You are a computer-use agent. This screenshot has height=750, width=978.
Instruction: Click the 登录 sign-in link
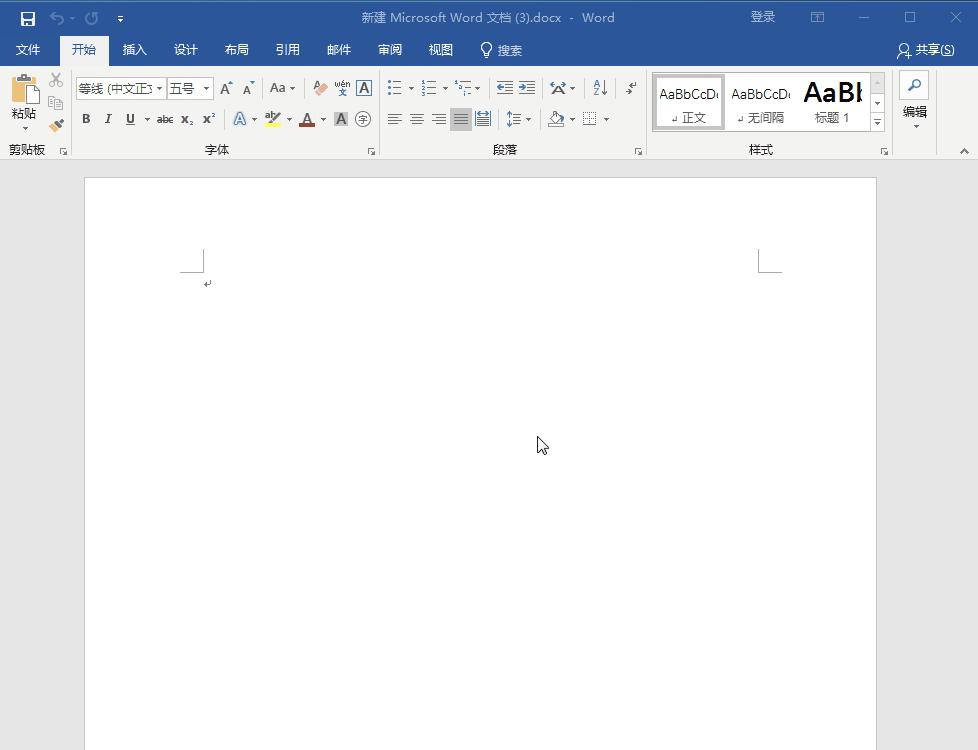(x=763, y=17)
